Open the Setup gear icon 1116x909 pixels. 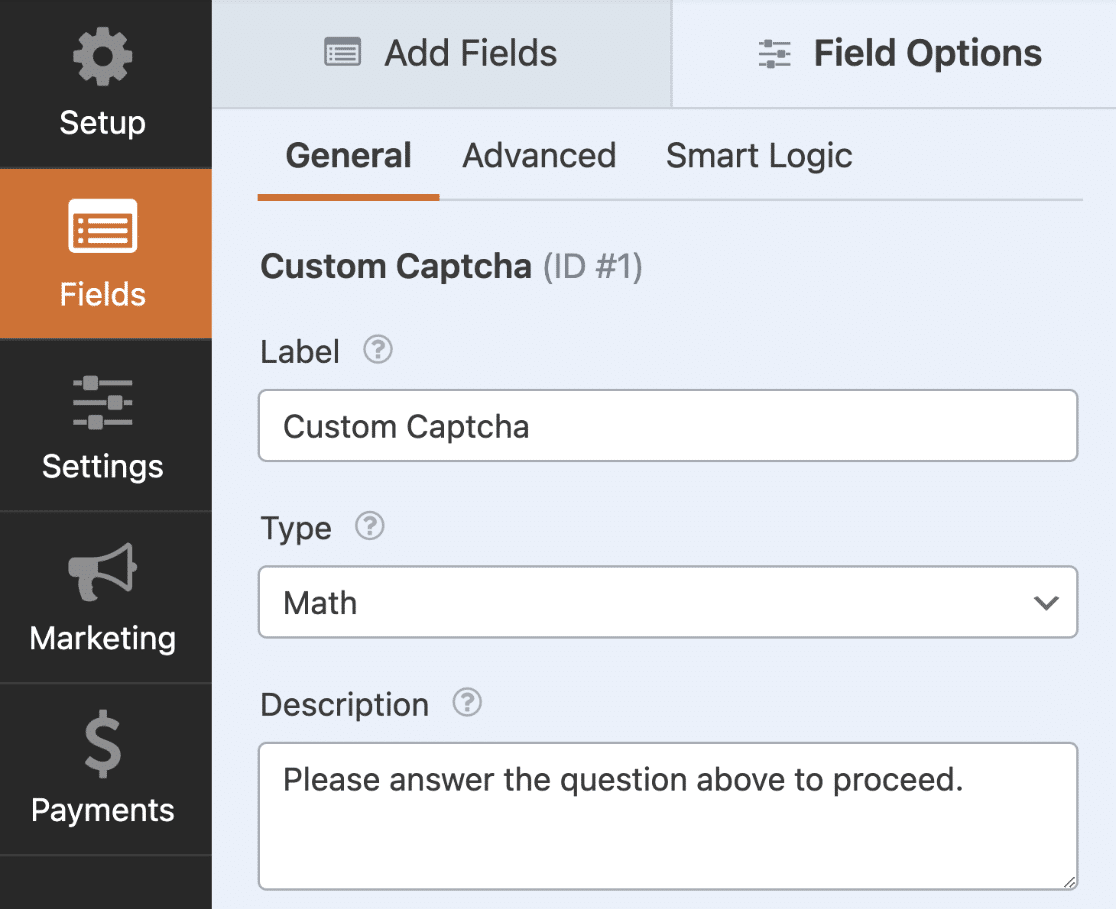(103, 59)
